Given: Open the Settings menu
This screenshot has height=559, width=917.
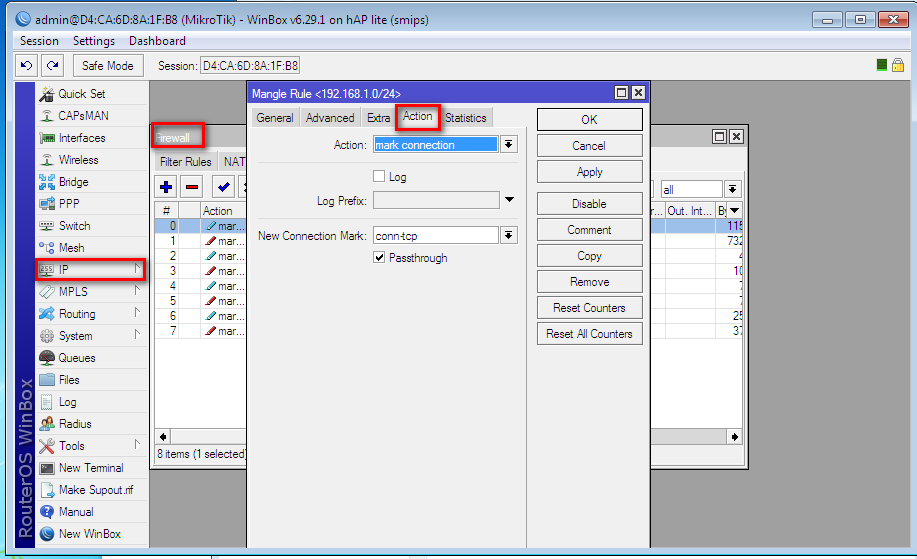Looking at the screenshot, I should coord(94,41).
